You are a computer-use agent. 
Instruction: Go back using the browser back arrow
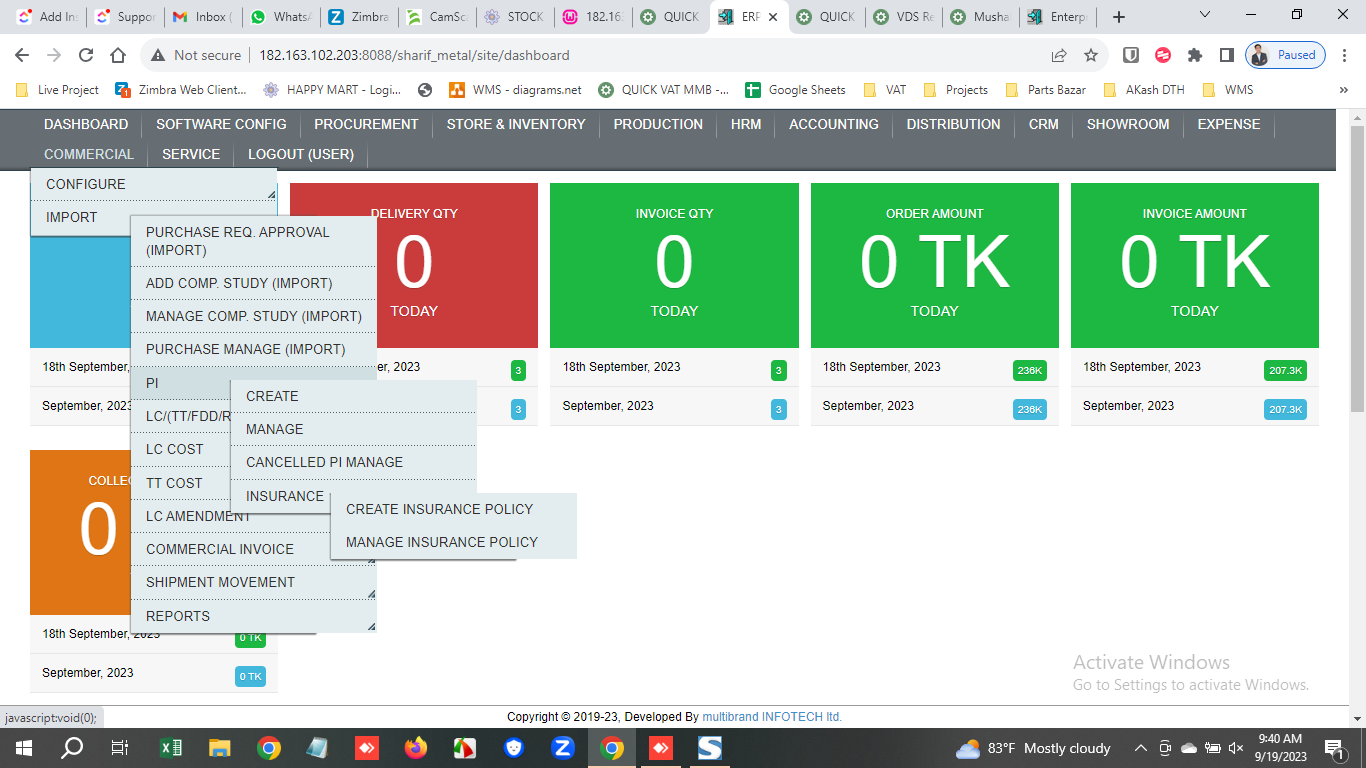point(23,55)
